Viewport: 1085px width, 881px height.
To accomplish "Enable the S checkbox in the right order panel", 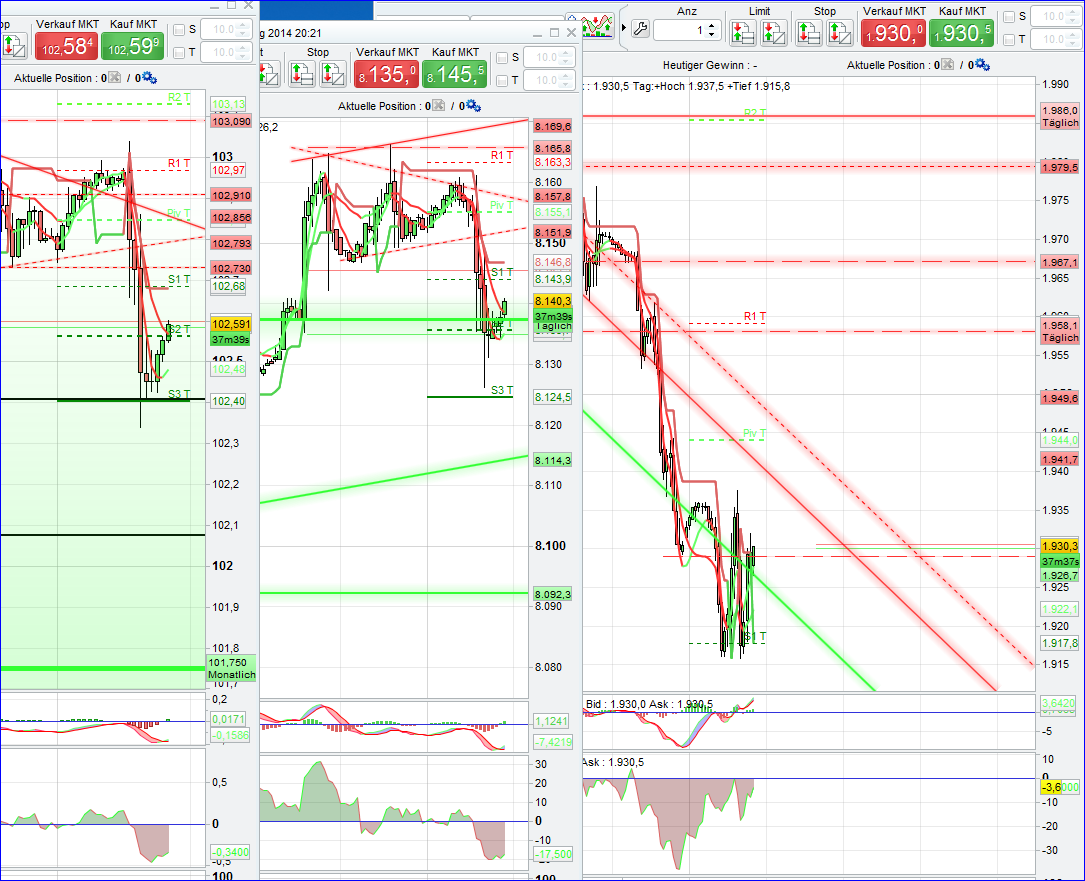I will (1008, 15).
